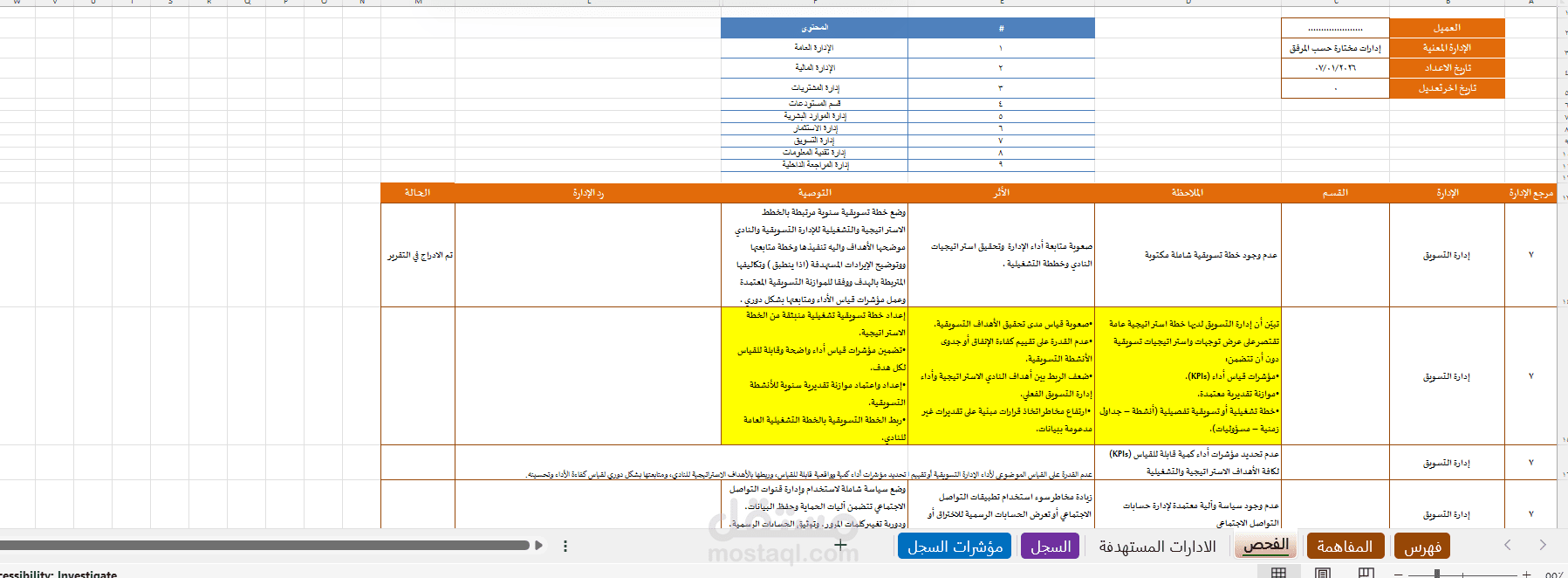Select the الأثر column header
The image size is (1568, 578).
point(1001,193)
